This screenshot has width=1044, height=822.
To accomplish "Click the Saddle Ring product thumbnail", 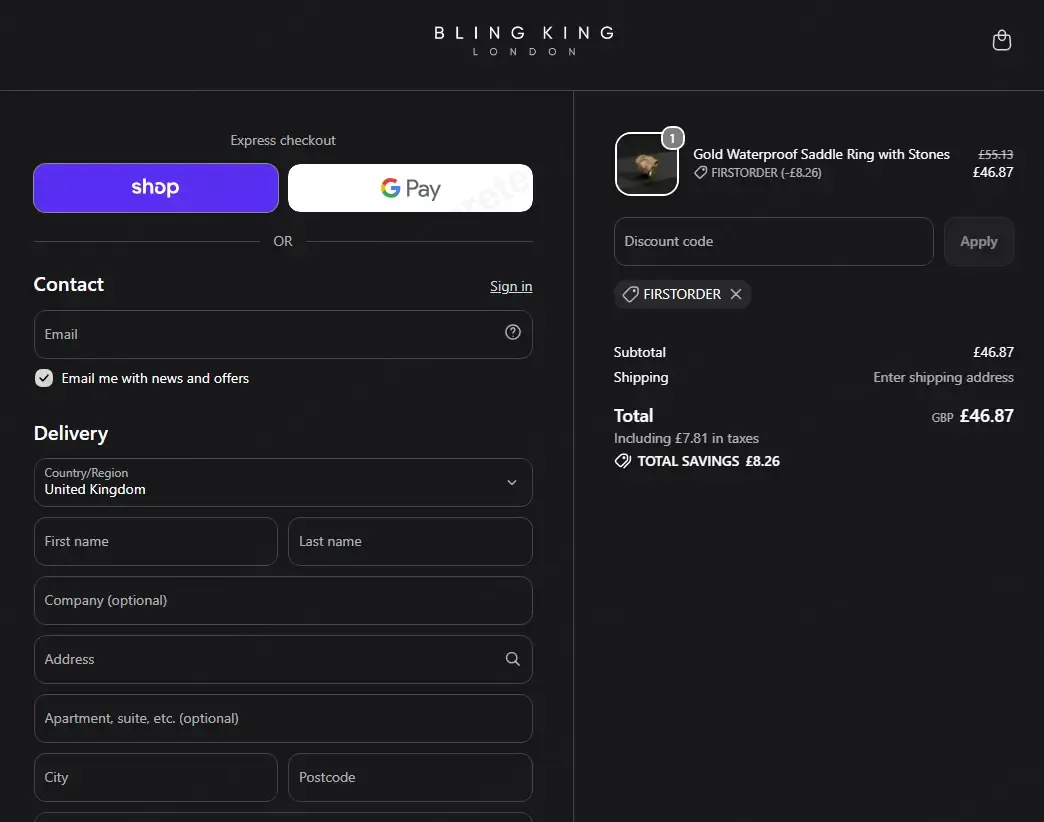I will coord(647,164).
